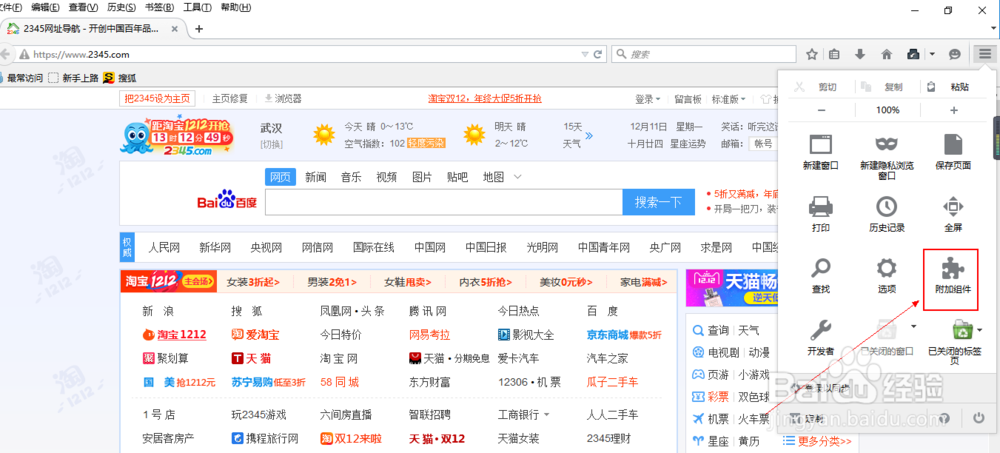Open new private browsing window icon
The width and height of the screenshot is (1000, 453).
[886, 143]
